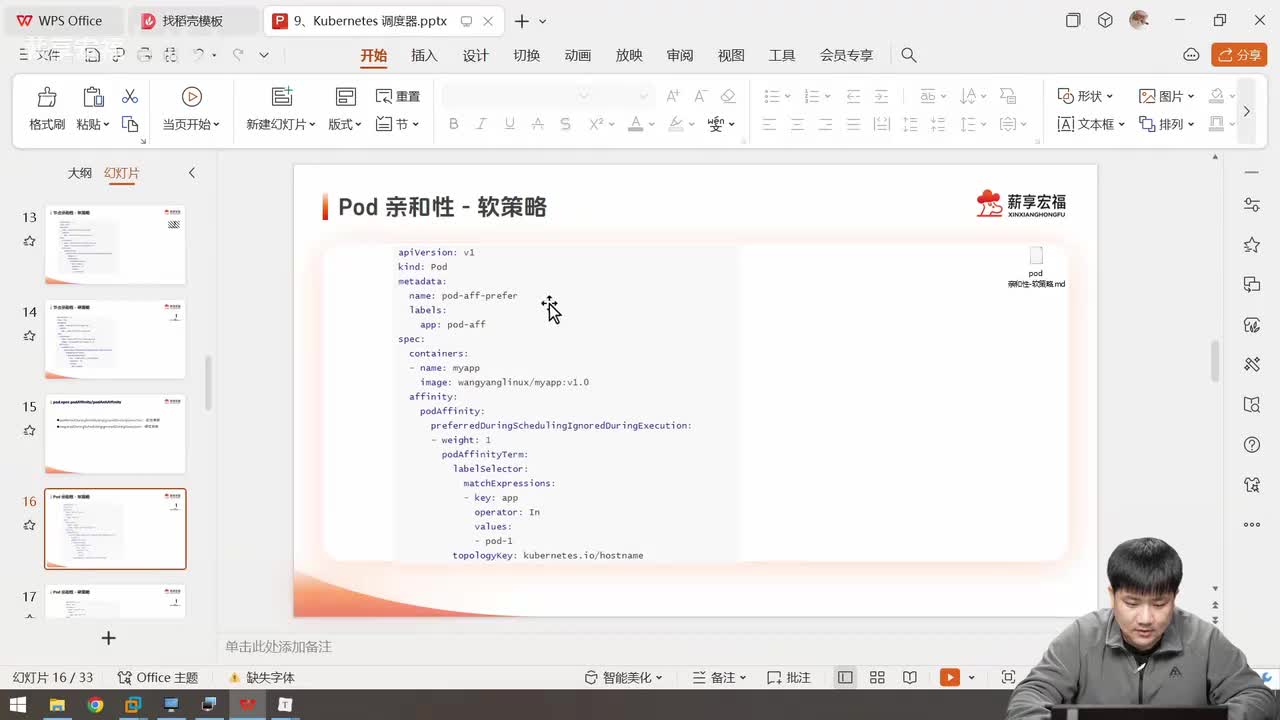This screenshot has height=720, width=1280.
Task: Click the Notes (备注) status button
Action: pyautogui.click(x=718, y=678)
